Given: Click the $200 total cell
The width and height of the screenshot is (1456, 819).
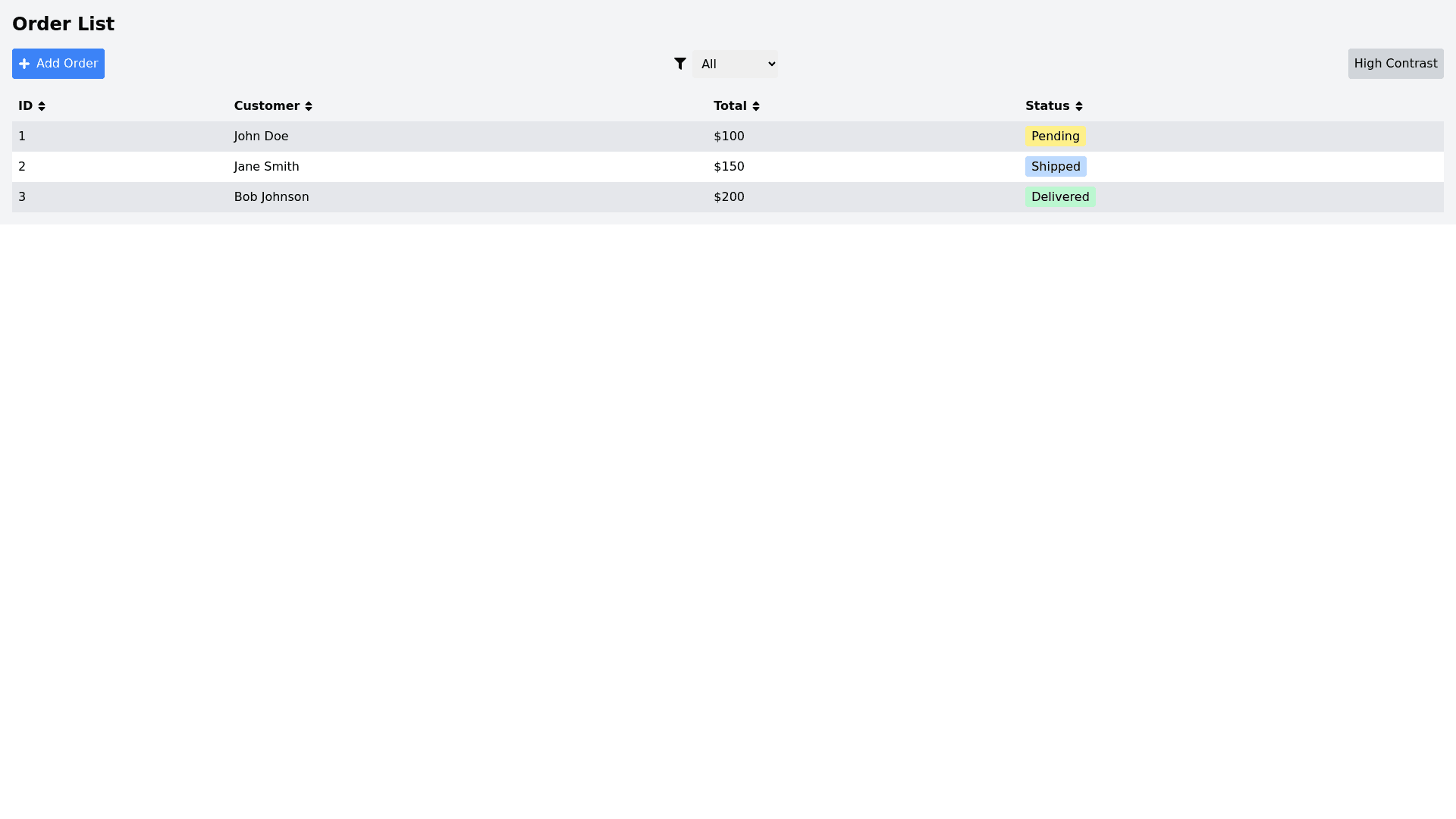Looking at the screenshot, I should click(x=729, y=197).
